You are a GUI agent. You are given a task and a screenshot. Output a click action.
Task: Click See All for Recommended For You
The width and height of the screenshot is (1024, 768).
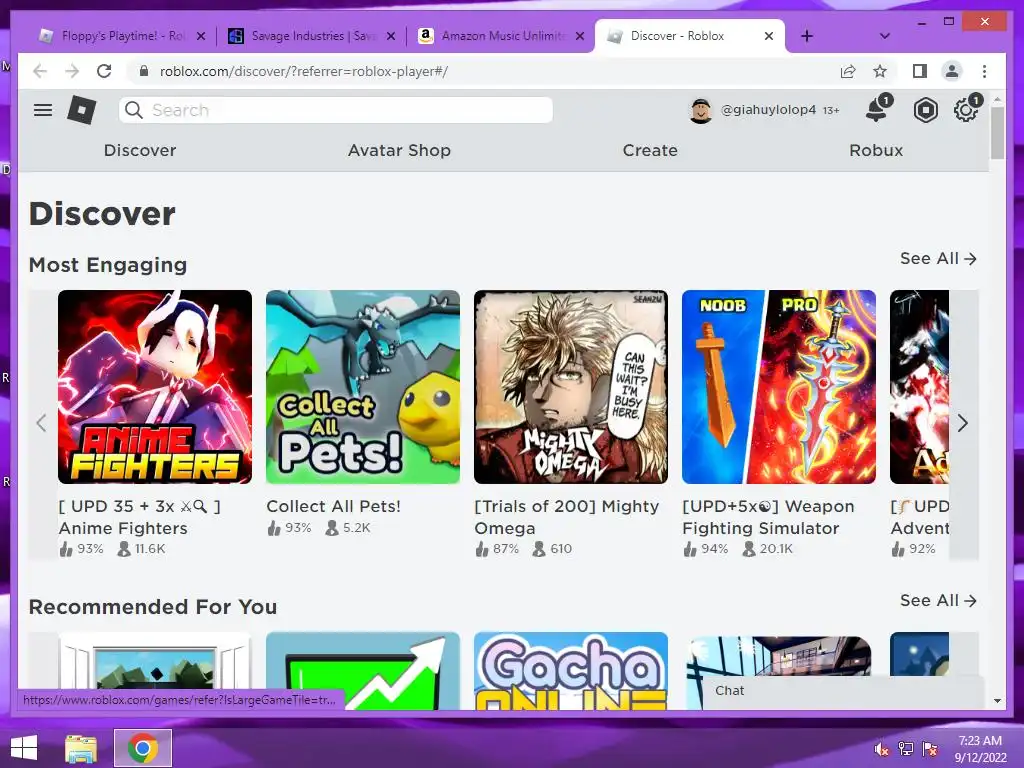point(938,601)
